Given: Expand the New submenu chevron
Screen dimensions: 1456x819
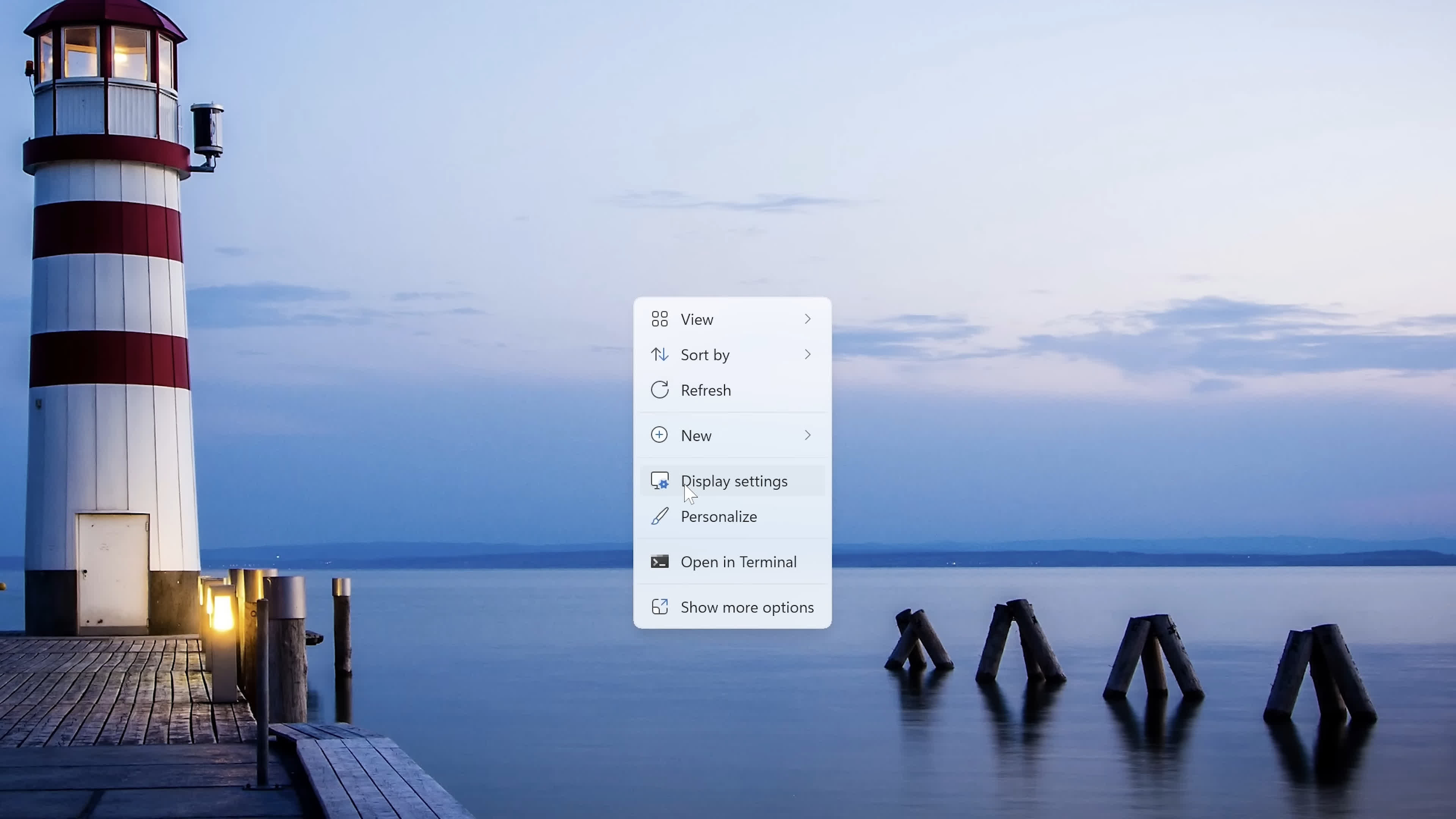Looking at the screenshot, I should [808, 435].
